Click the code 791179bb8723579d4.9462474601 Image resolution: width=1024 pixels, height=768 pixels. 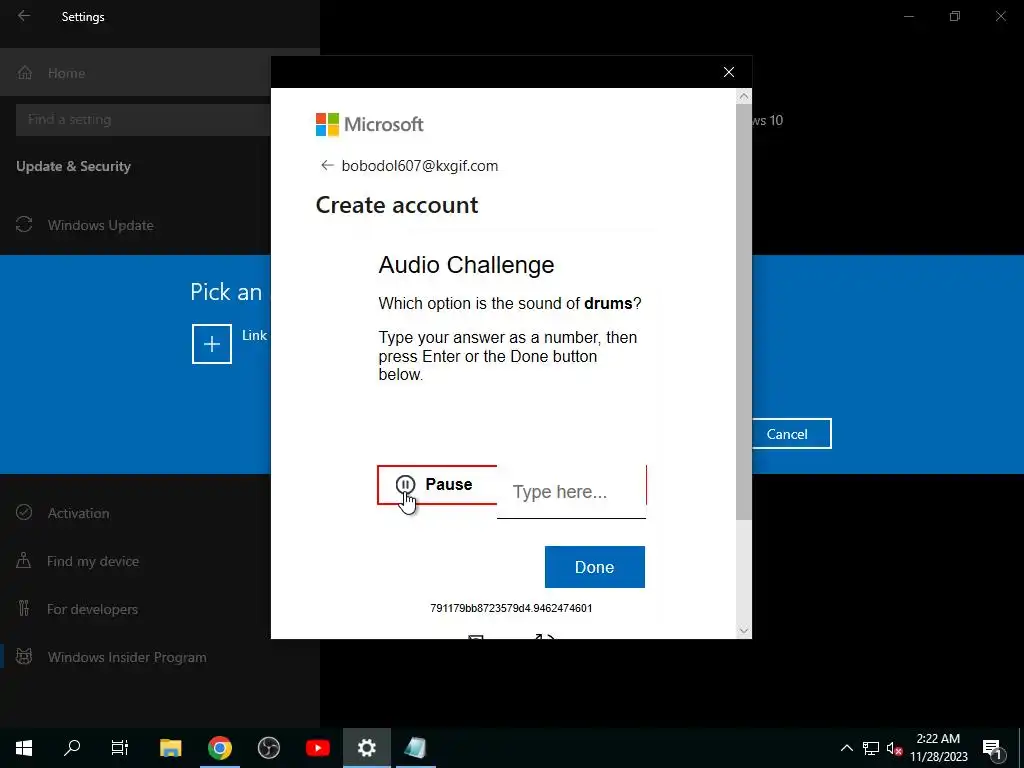[x=511, y=608]
